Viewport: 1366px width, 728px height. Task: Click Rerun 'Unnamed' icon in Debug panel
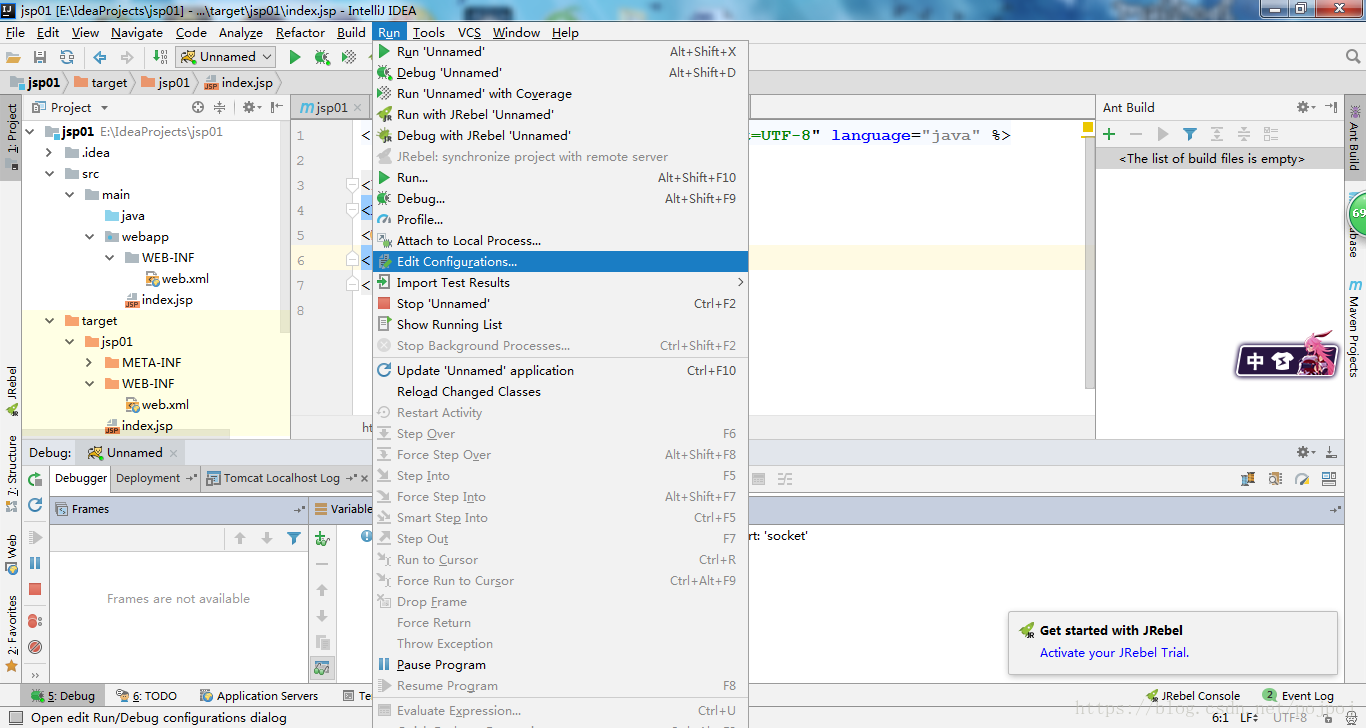click(x=35, y=479)
